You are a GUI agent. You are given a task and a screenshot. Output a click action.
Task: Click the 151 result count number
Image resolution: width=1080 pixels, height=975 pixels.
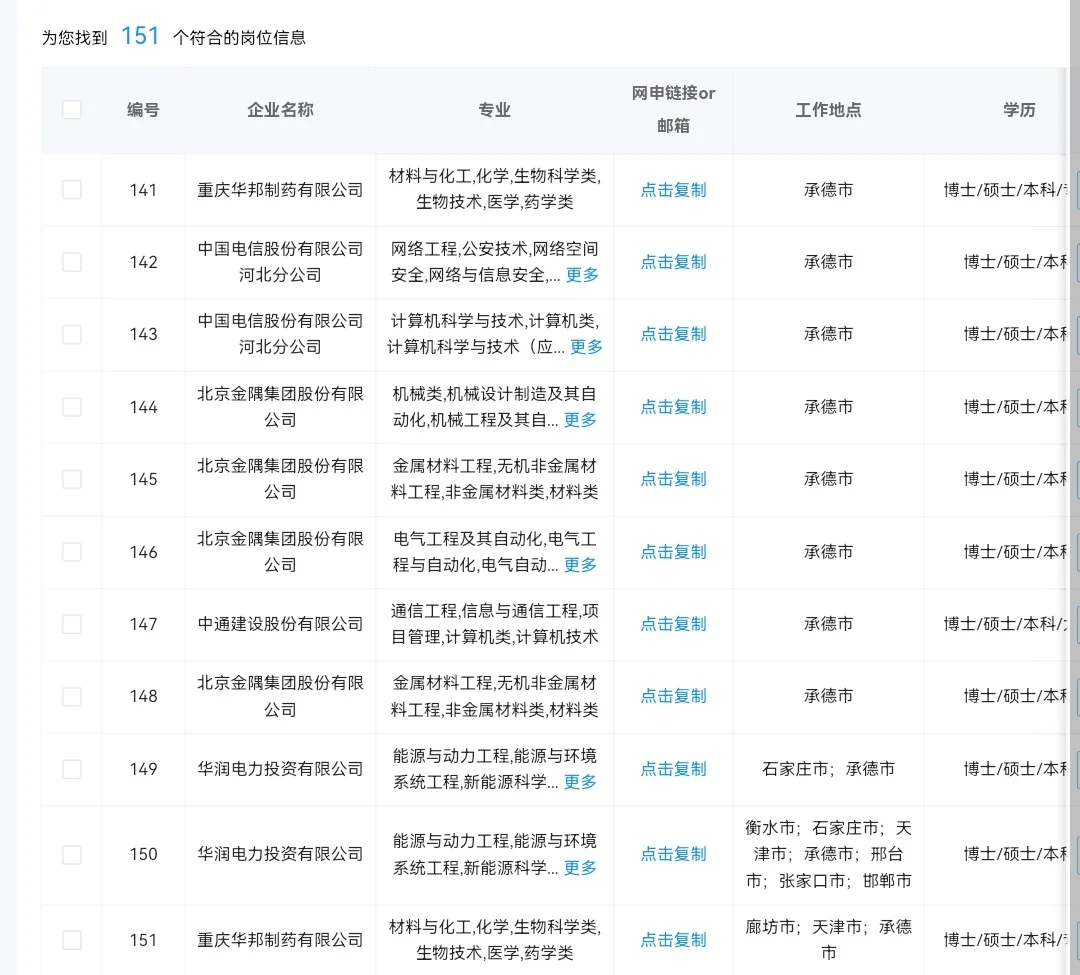click(140, 36)
